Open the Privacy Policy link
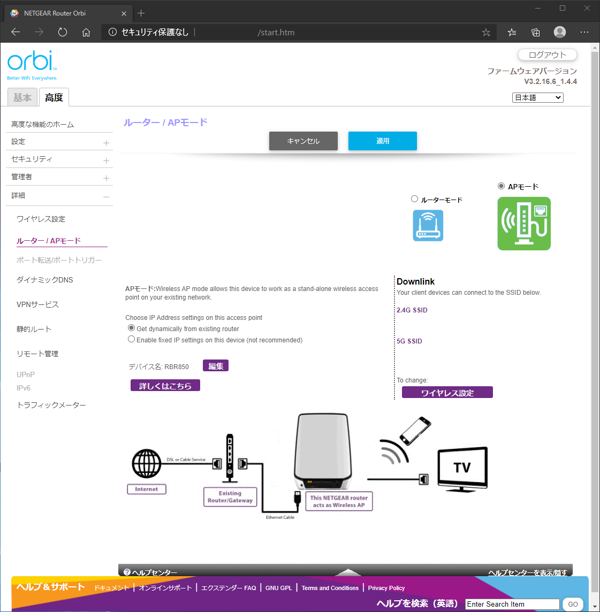Image resolution: width=600 pixels, height=612 pixels. click(x=386, y=588)
